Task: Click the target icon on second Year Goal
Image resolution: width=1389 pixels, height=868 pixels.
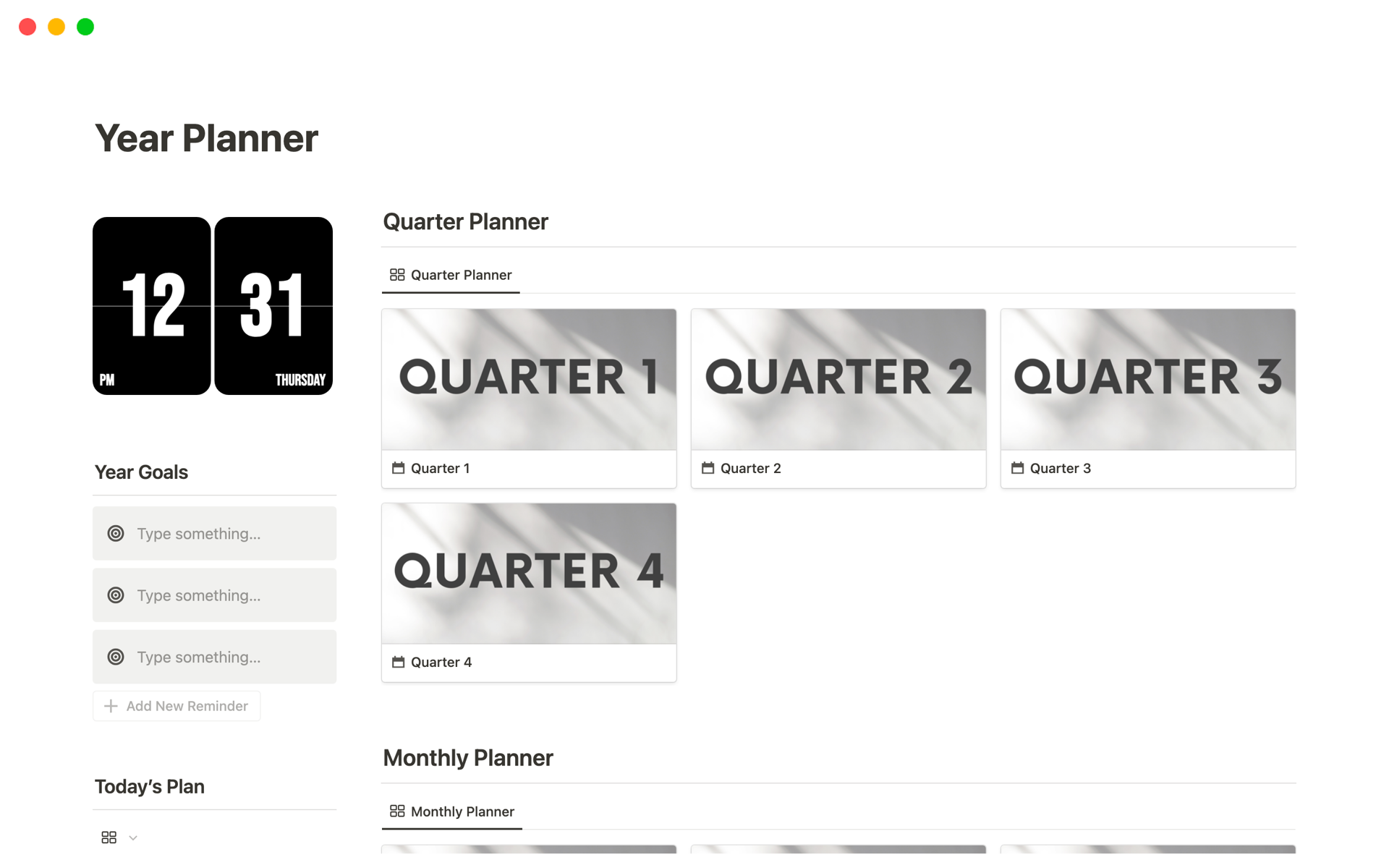Action: [x=116, y=594]
